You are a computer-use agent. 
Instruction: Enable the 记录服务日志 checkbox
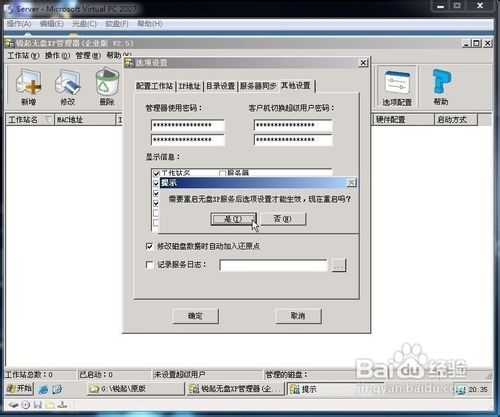point(149,265)
